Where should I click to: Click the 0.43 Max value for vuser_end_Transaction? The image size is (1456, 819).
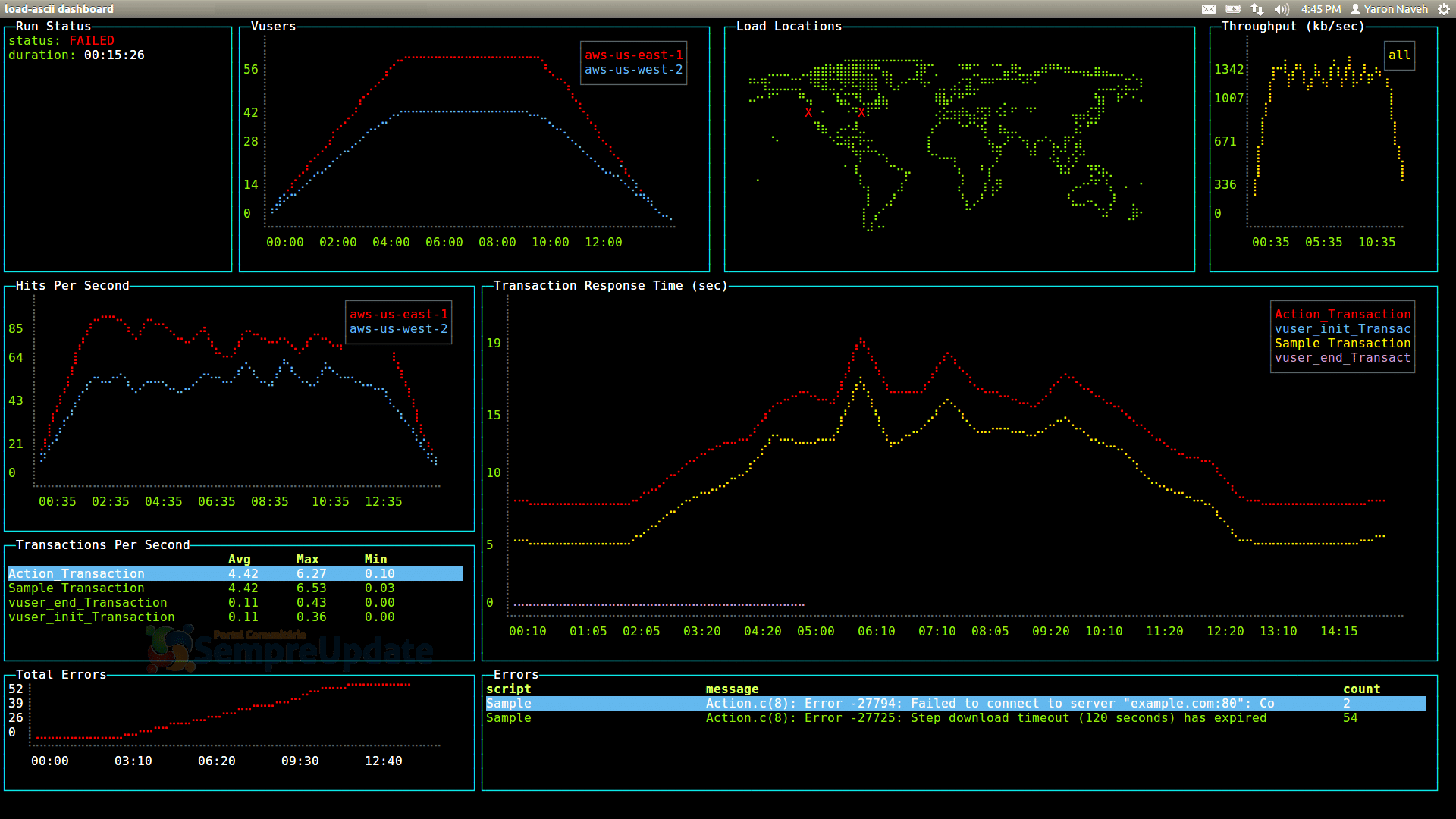click(311, 603)
